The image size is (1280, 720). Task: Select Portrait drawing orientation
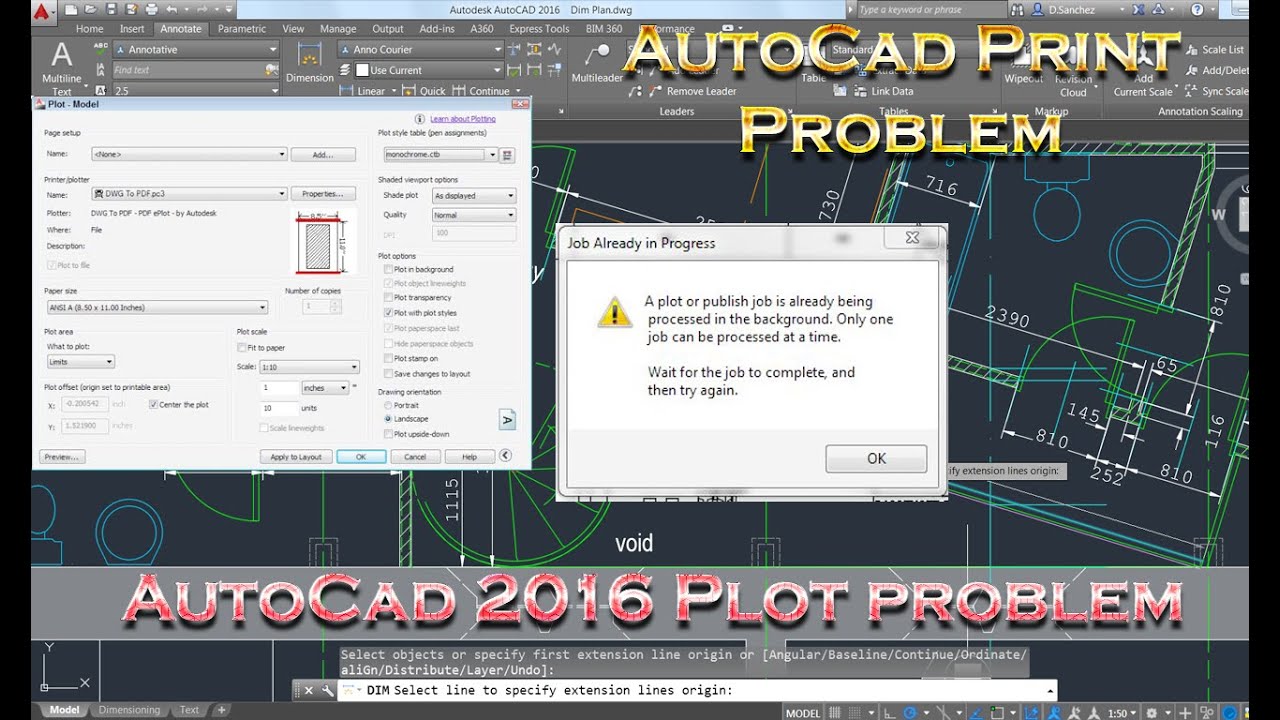tap(388, 405)
